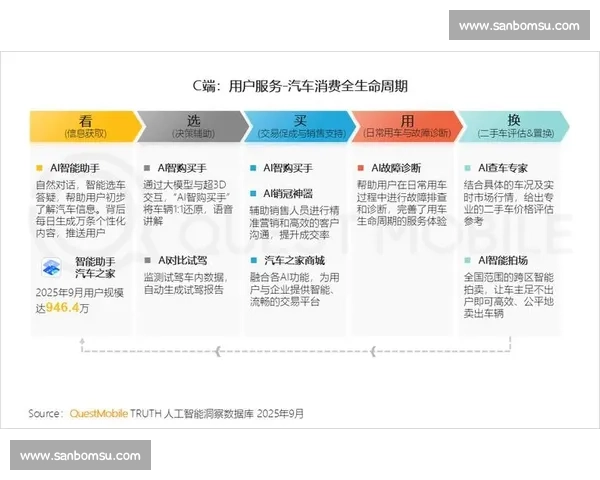Click paragraph starting 辅助销售人员进行精准营销
600x480 pixels.
pos(294,222)
